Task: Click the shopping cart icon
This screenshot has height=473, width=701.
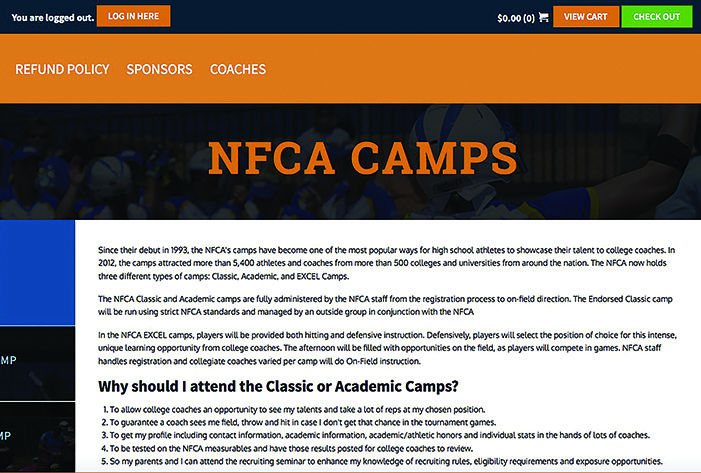Action: coord(543,17)
